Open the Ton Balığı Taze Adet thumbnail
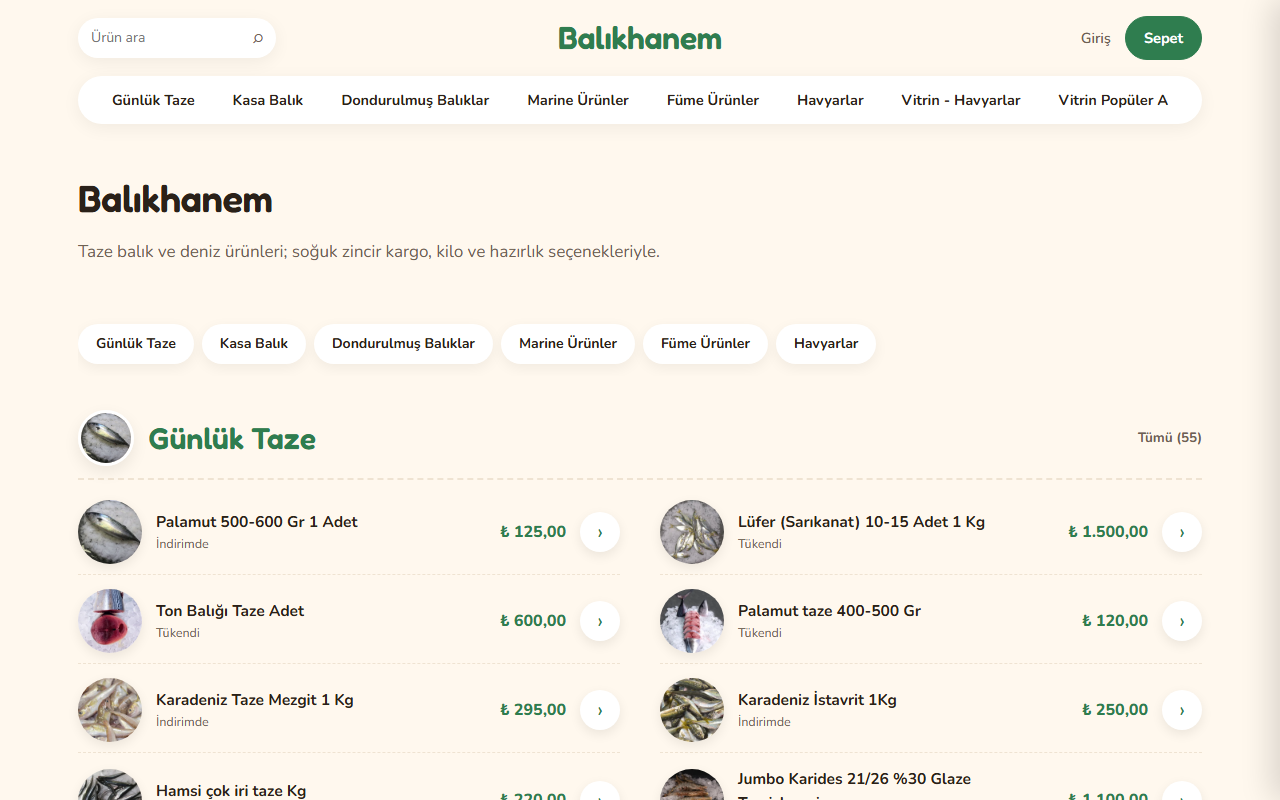Screen dimensions: 1280x800 (x=110, y=621)
